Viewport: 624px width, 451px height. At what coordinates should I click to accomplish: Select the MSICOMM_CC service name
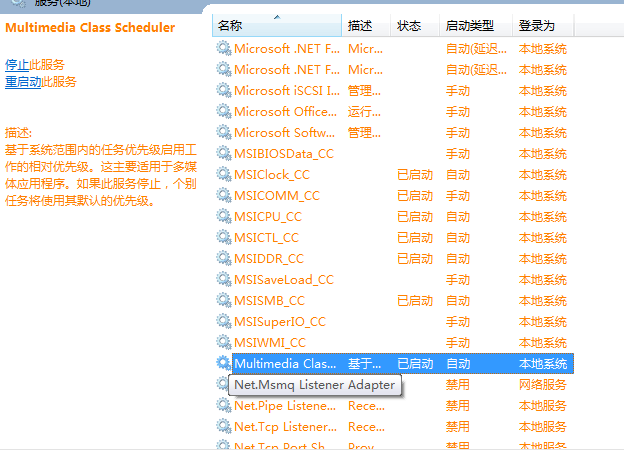coord(277,196)
